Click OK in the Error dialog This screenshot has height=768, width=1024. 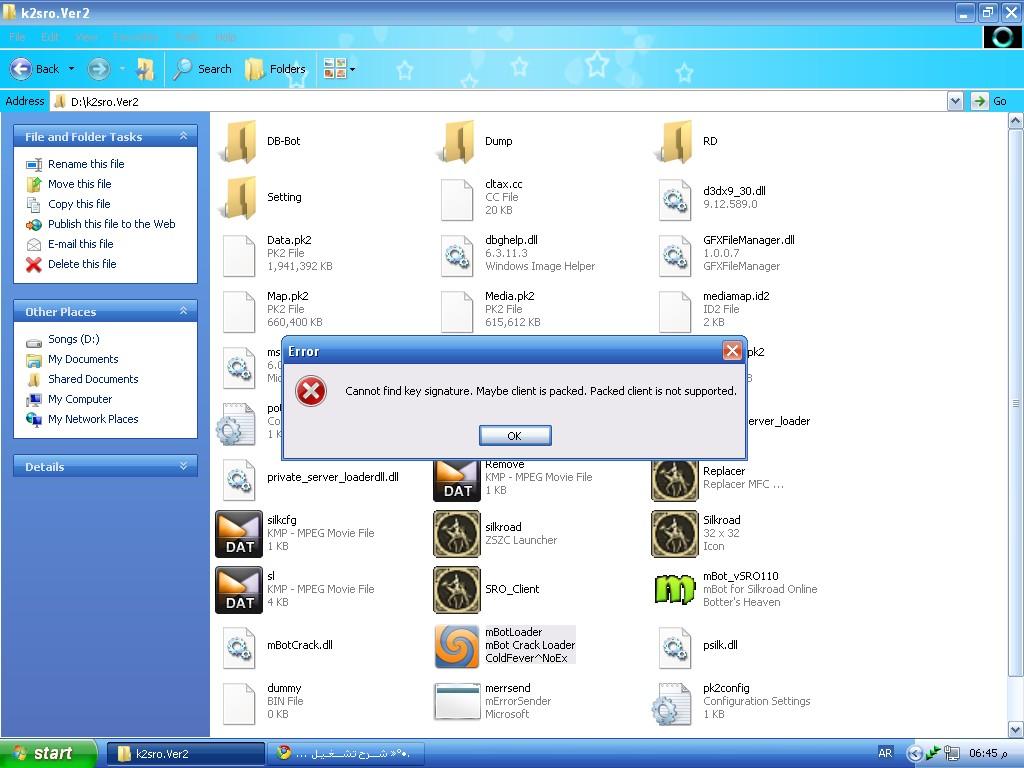pos(514,435)
